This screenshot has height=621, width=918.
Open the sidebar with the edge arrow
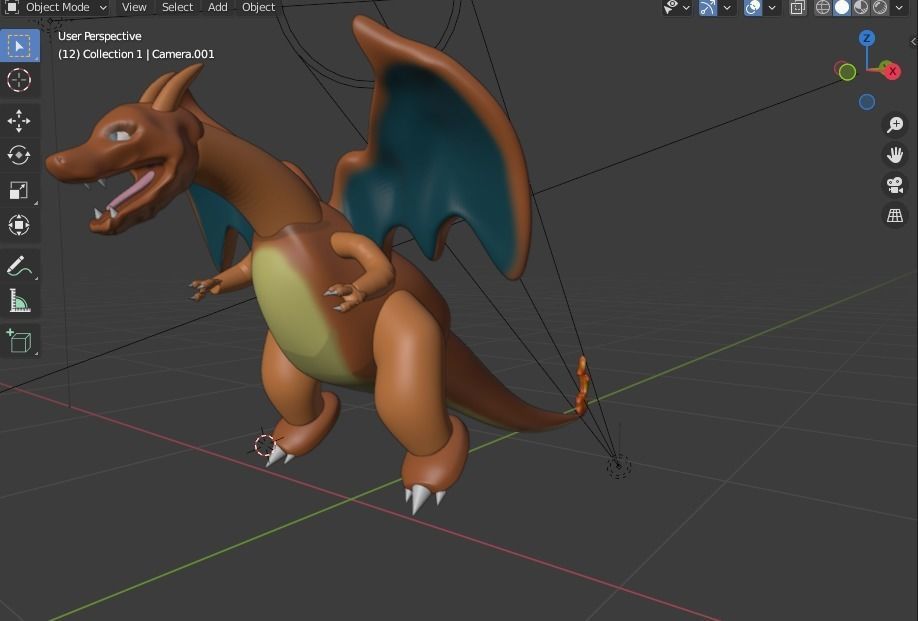coord(913,42)
